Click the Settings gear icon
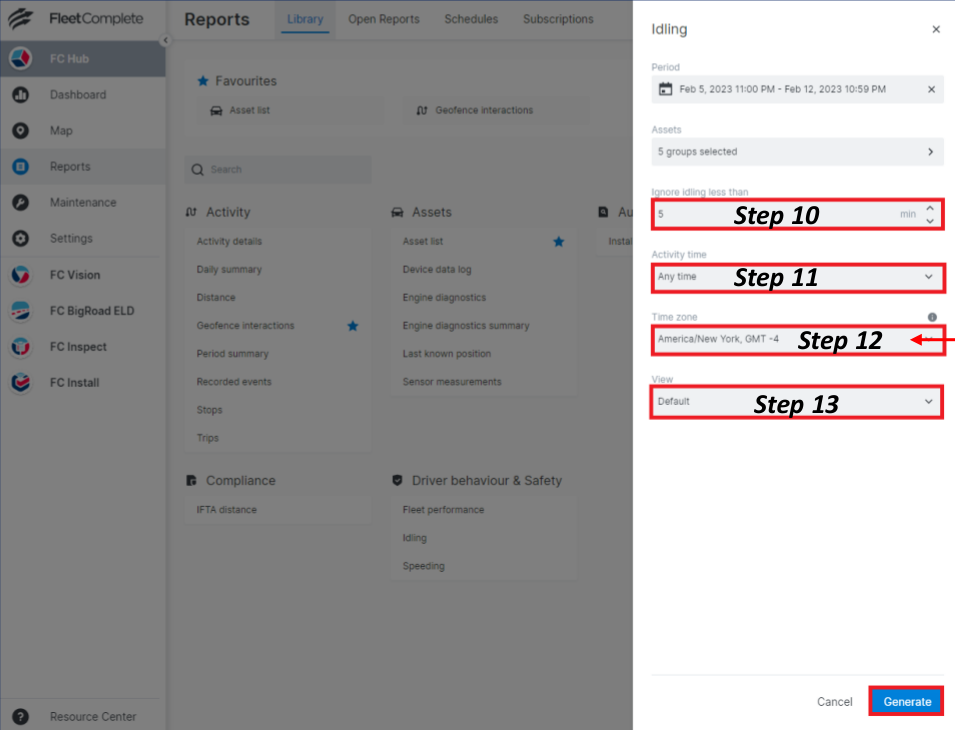This screenshot has height=730, width=955. (20, 239)
